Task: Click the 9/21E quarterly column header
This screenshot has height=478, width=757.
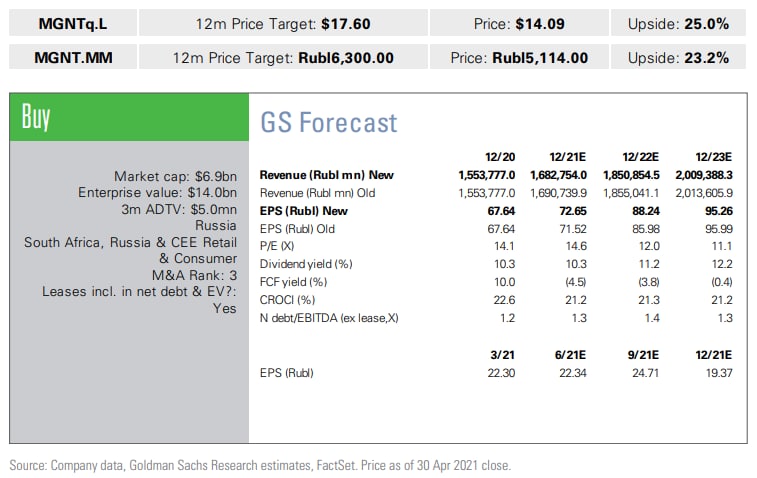Action: 645,355
